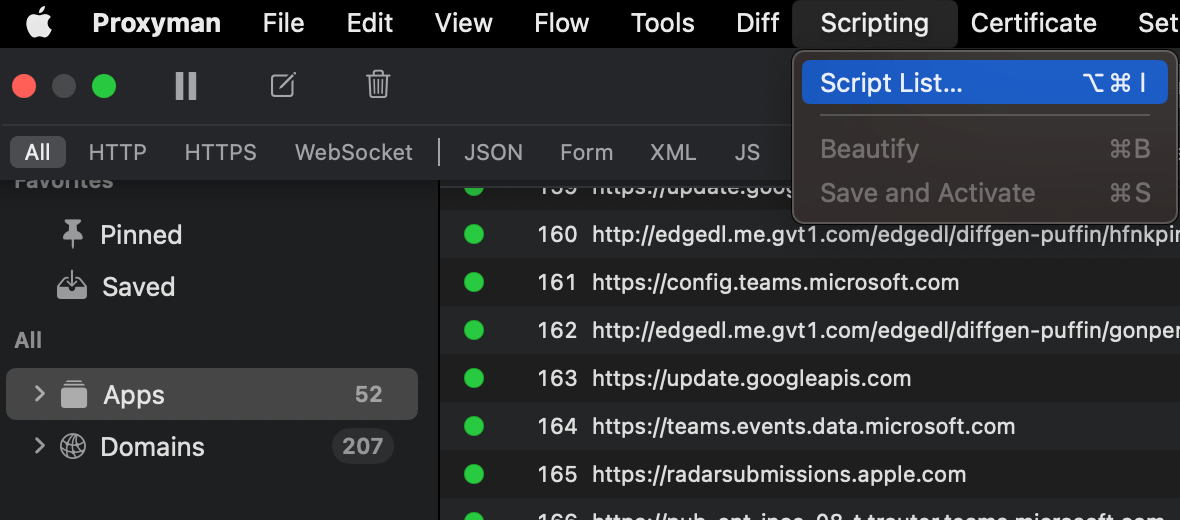Select request 163 update.googleapis.com
The image size is (1180, 520).
(x=810, y=378)
